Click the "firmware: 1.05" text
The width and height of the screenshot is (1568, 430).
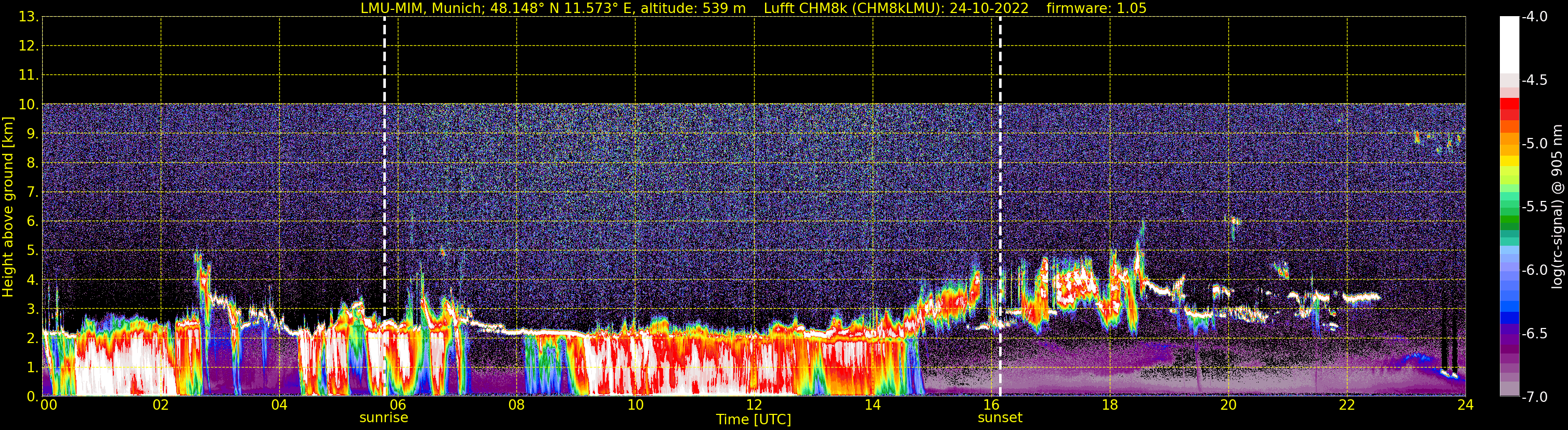click(x=1096, y=8)
